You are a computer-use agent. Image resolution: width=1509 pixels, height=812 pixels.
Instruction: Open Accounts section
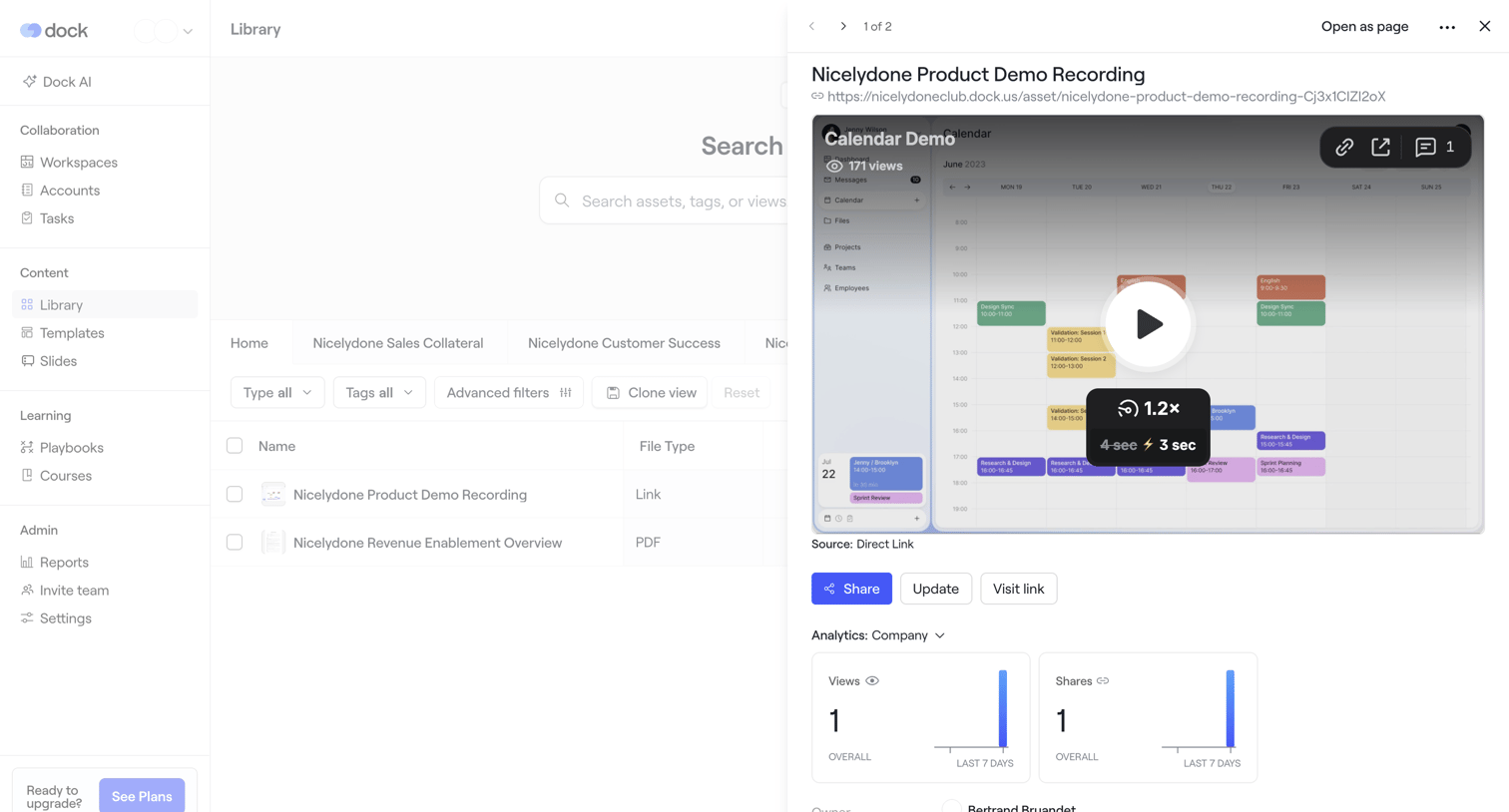click(x=60, y=191)
